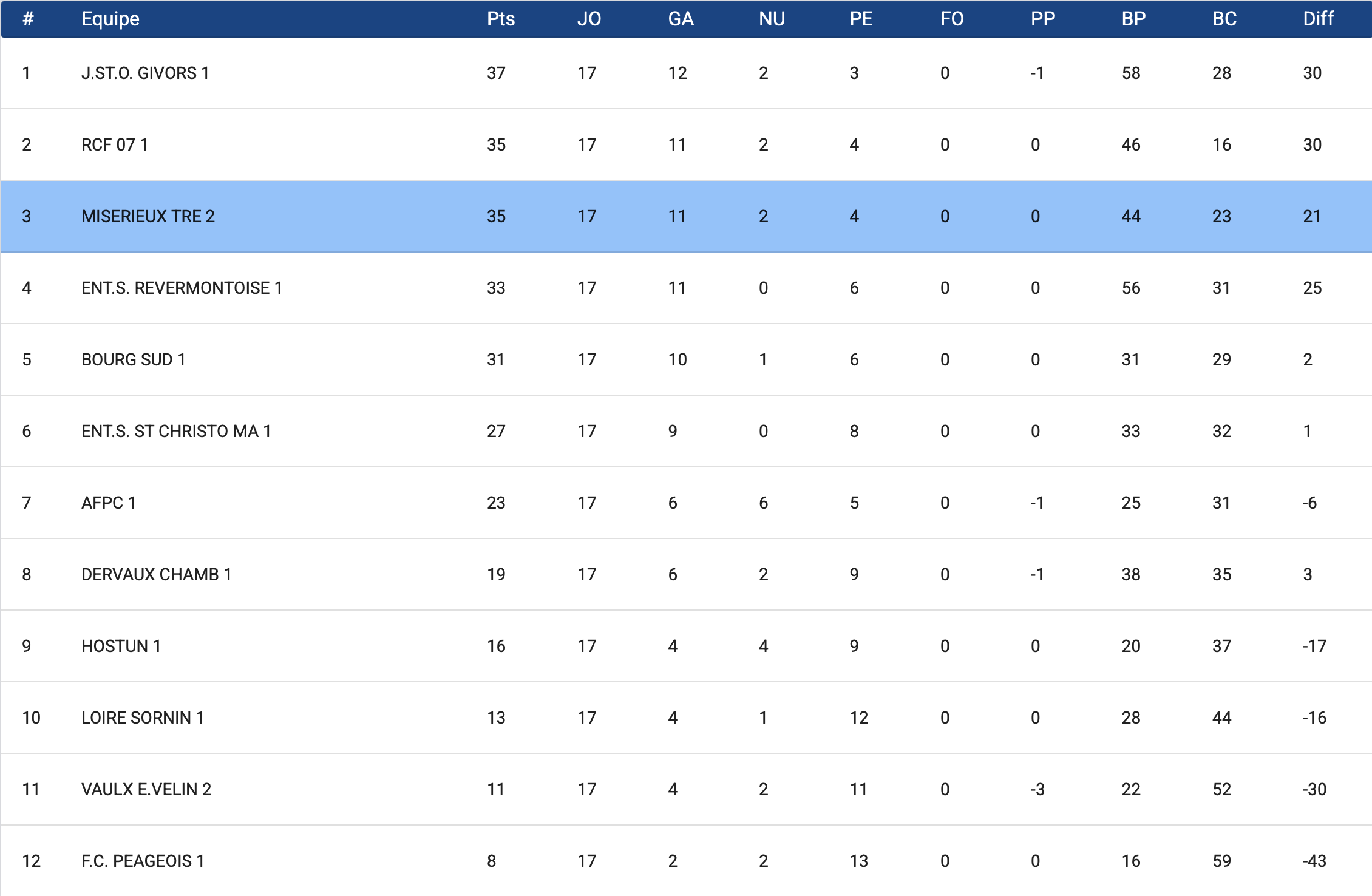
Task: Select the Diff column header
Action: point(1318,19)
